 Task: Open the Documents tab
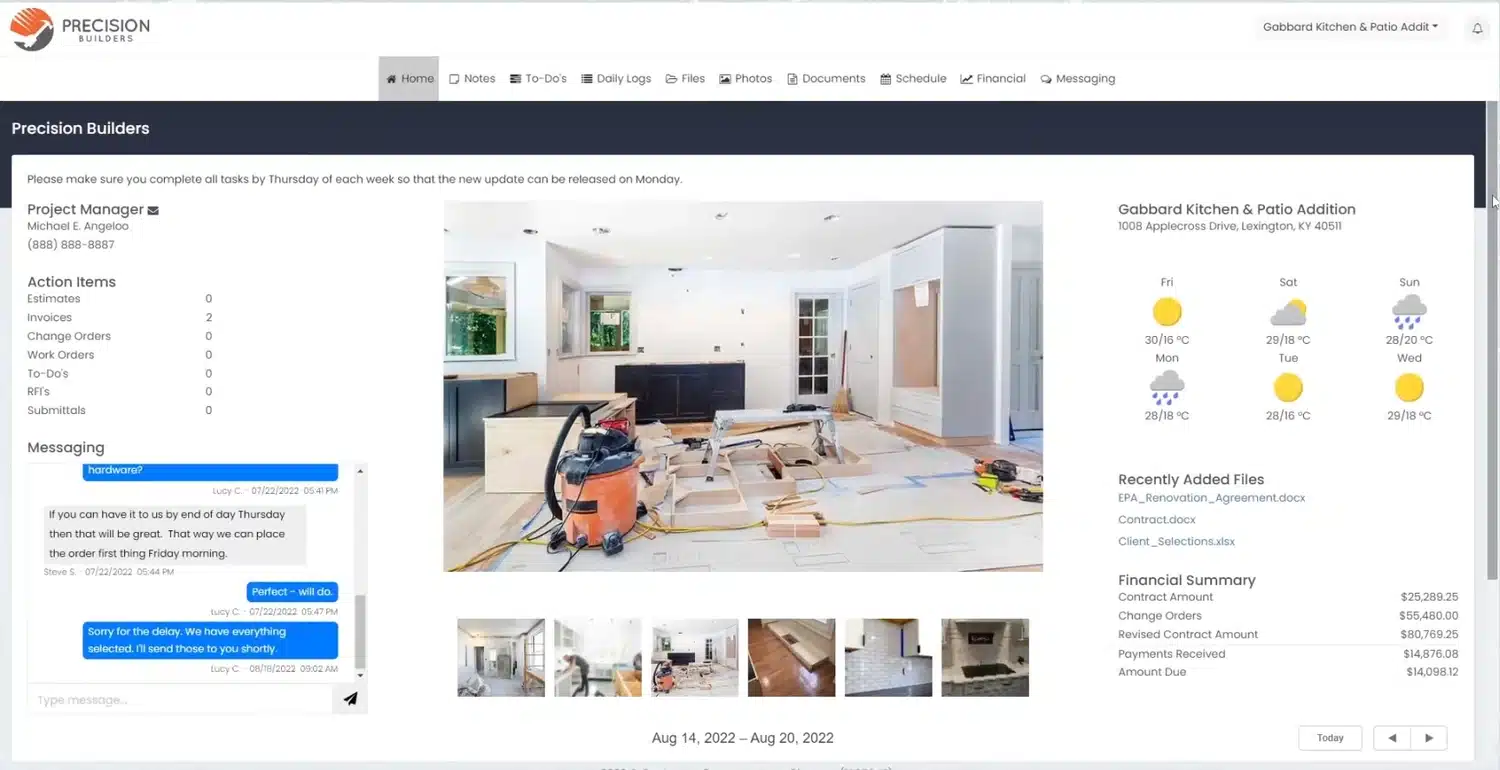tap(826, 78)
